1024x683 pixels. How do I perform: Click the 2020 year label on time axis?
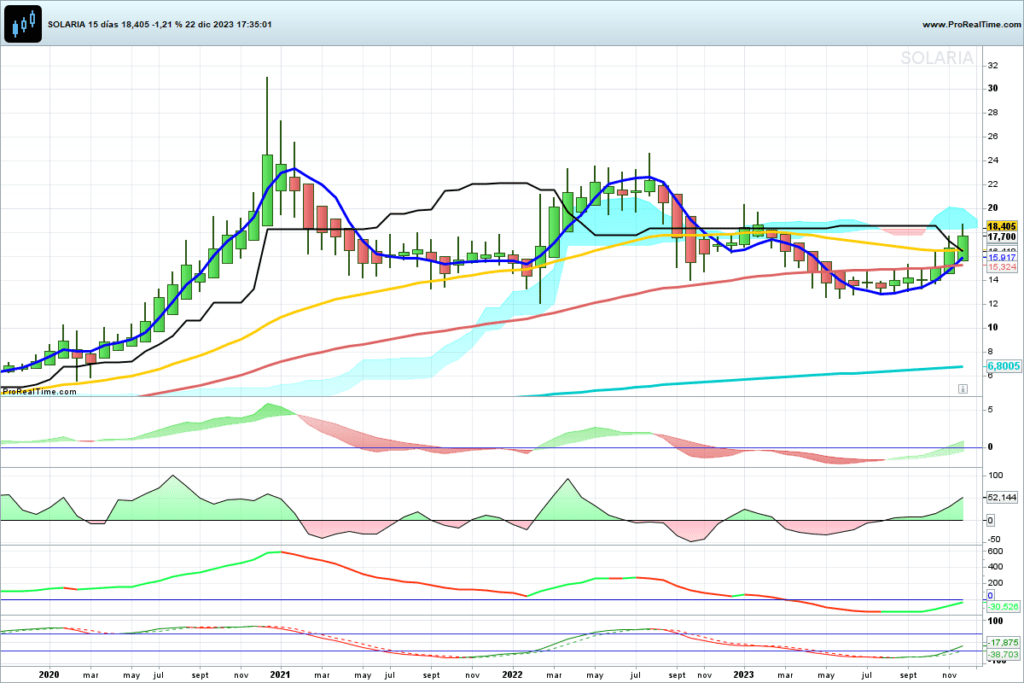coord(49,675)
